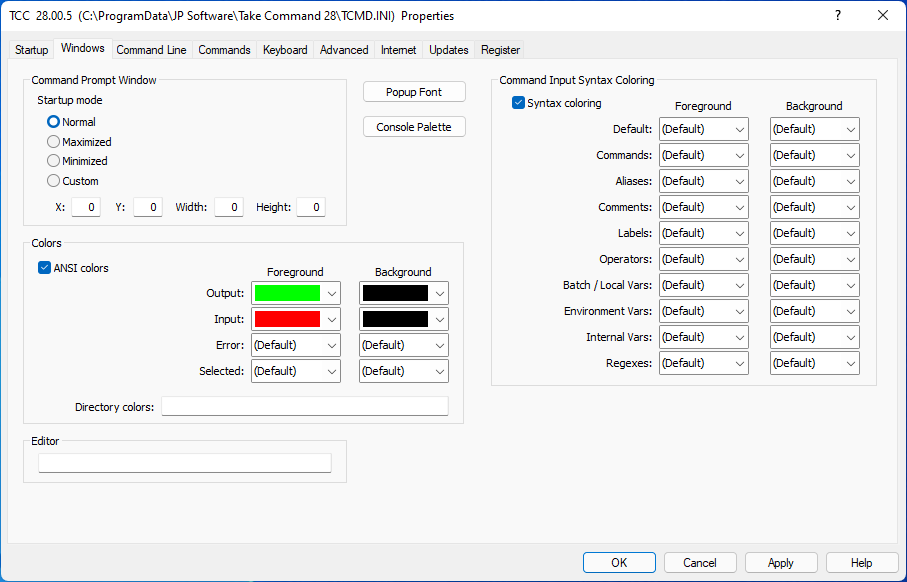Open Batch / Local Vars foreground dropdown

tap(703, 285)
